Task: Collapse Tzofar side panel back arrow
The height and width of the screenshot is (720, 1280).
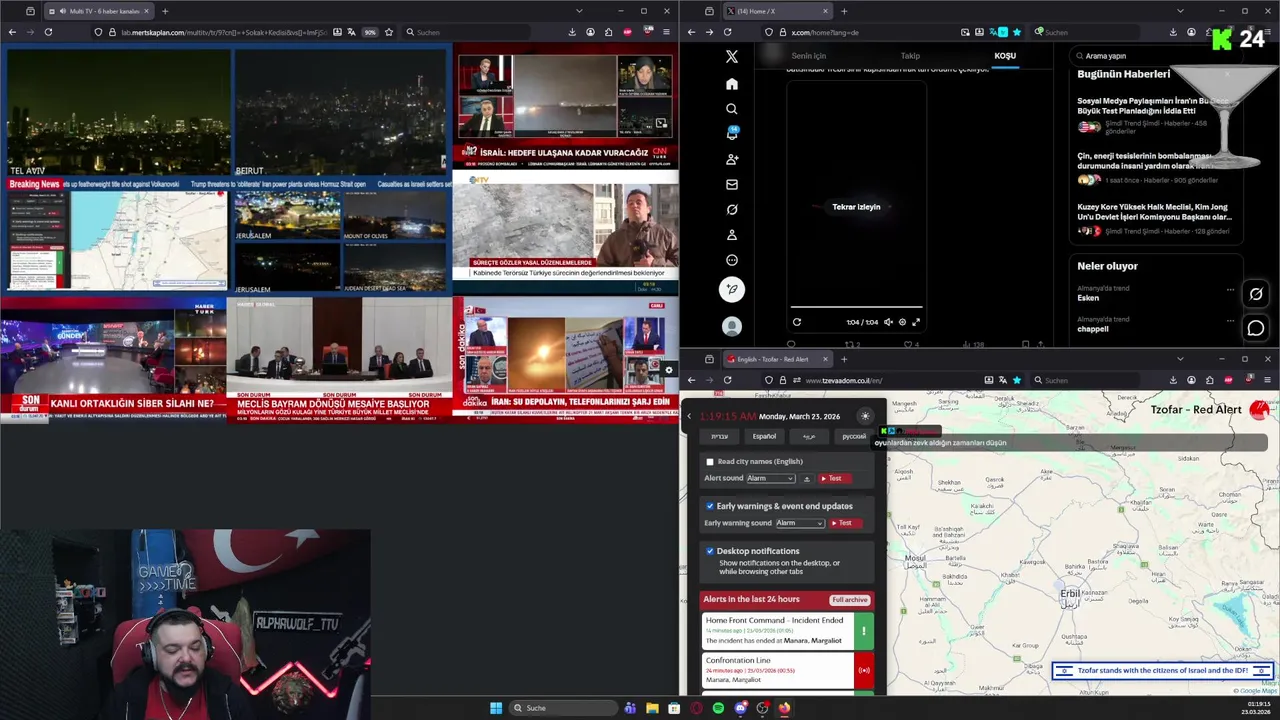Action: coord(689,416)
